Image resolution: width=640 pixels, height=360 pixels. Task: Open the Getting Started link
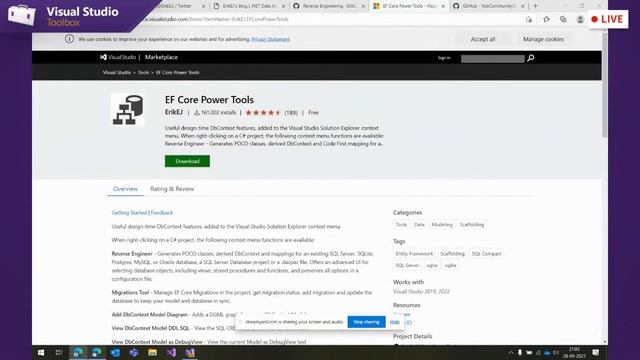click(x=129, y=213)
